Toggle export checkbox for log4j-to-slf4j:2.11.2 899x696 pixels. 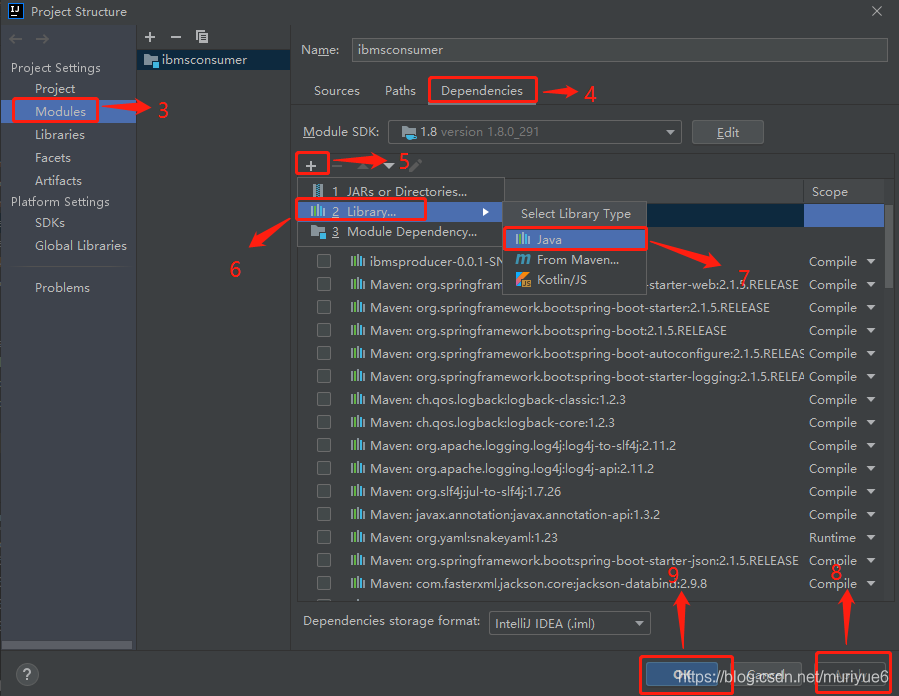tap(324, 445)
